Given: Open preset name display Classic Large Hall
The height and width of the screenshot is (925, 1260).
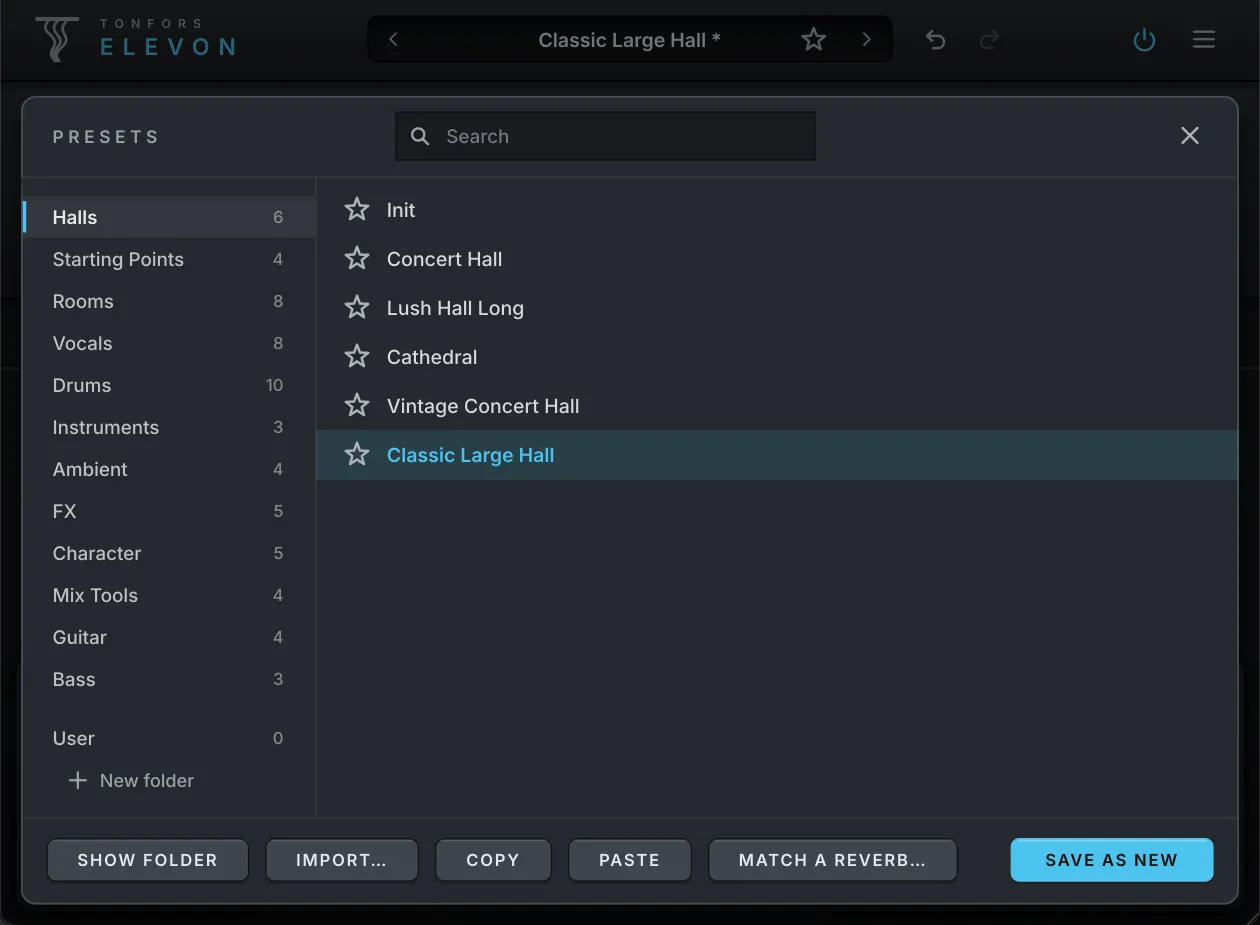Looking at the screenshot, I should pos(630,40).
